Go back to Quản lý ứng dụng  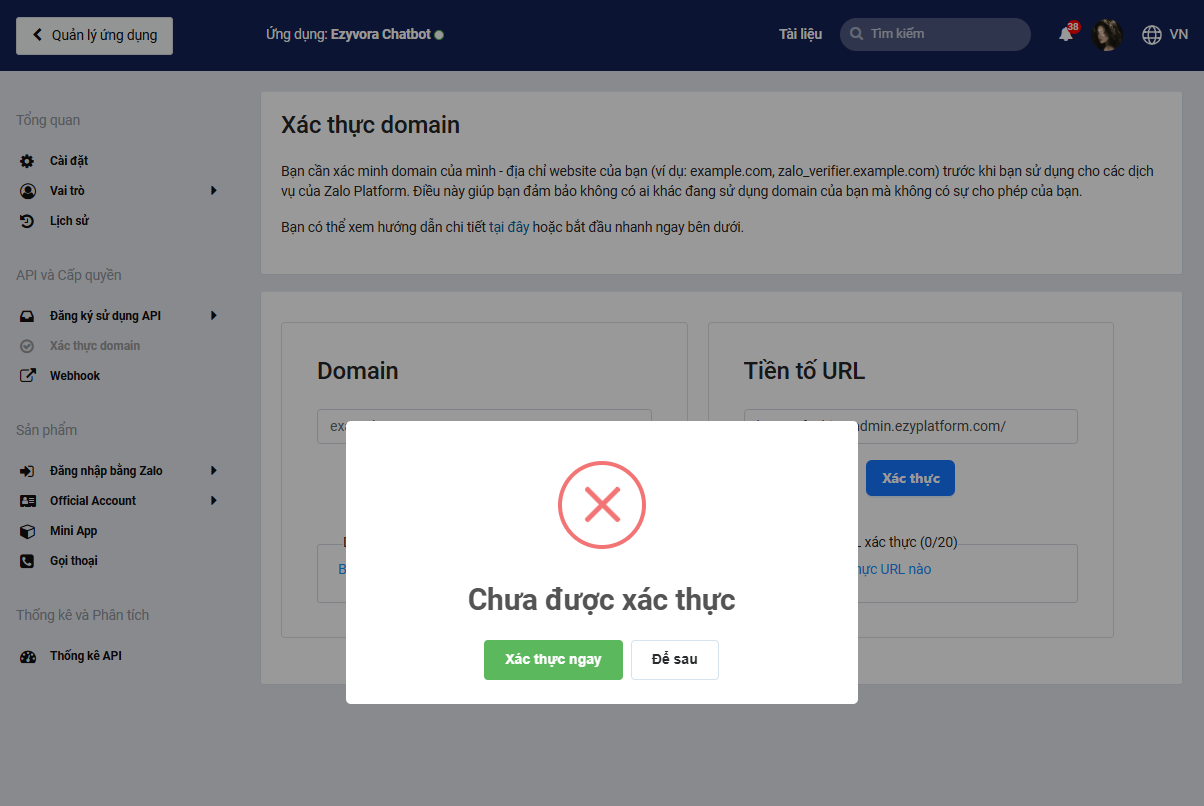click(94, 35)
